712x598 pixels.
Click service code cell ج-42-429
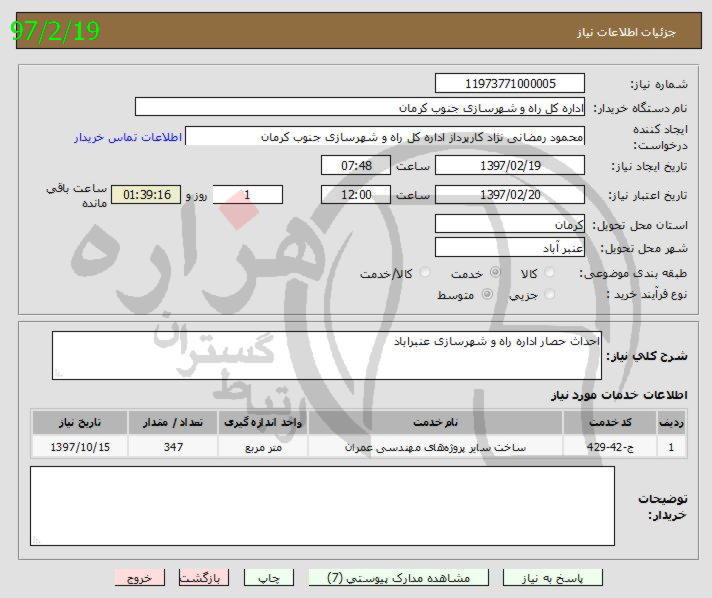(610, 447)
